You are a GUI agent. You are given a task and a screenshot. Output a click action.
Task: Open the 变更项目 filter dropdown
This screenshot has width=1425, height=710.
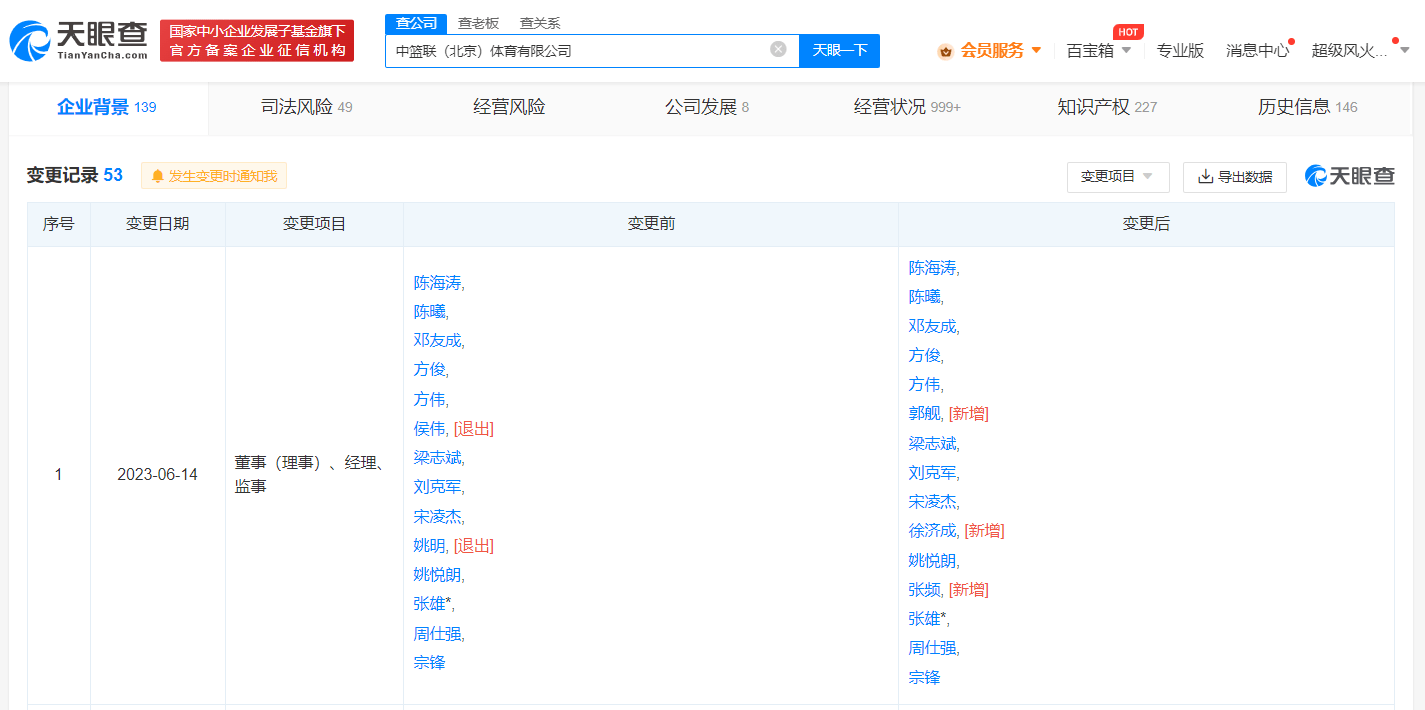click(1117, 177)
